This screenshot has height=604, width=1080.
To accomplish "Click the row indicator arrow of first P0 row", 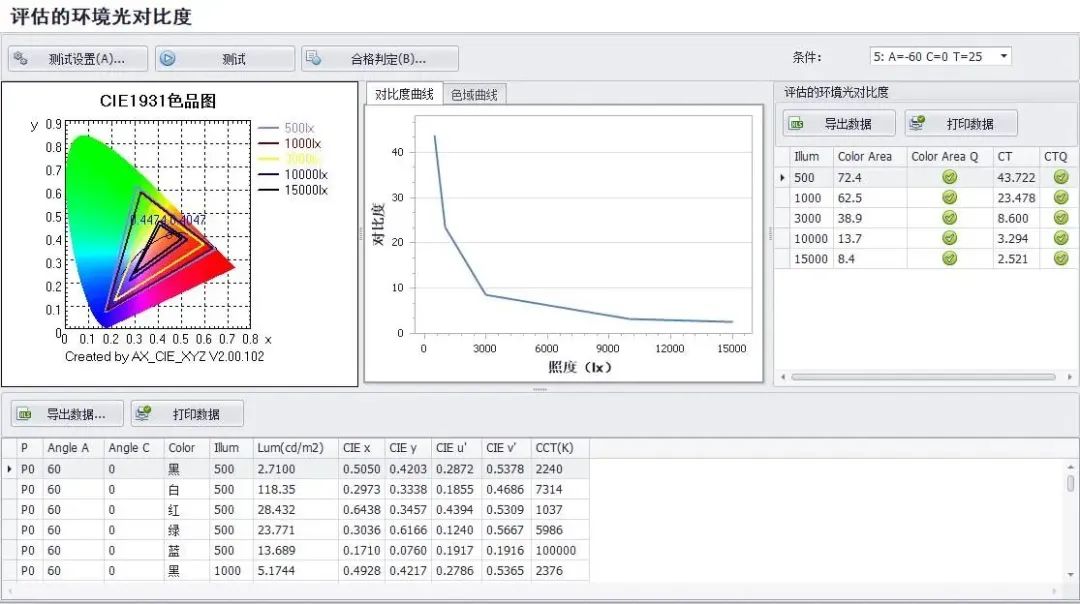I will click(10, 468).
